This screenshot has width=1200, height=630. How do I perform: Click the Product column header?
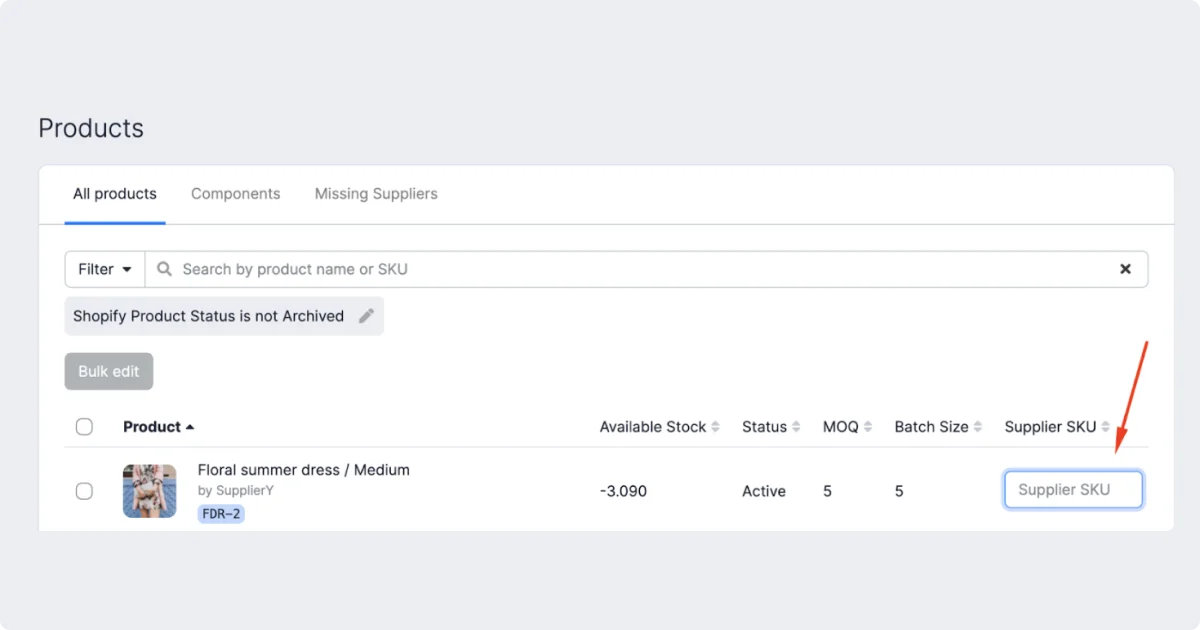[x=152, y=427]
